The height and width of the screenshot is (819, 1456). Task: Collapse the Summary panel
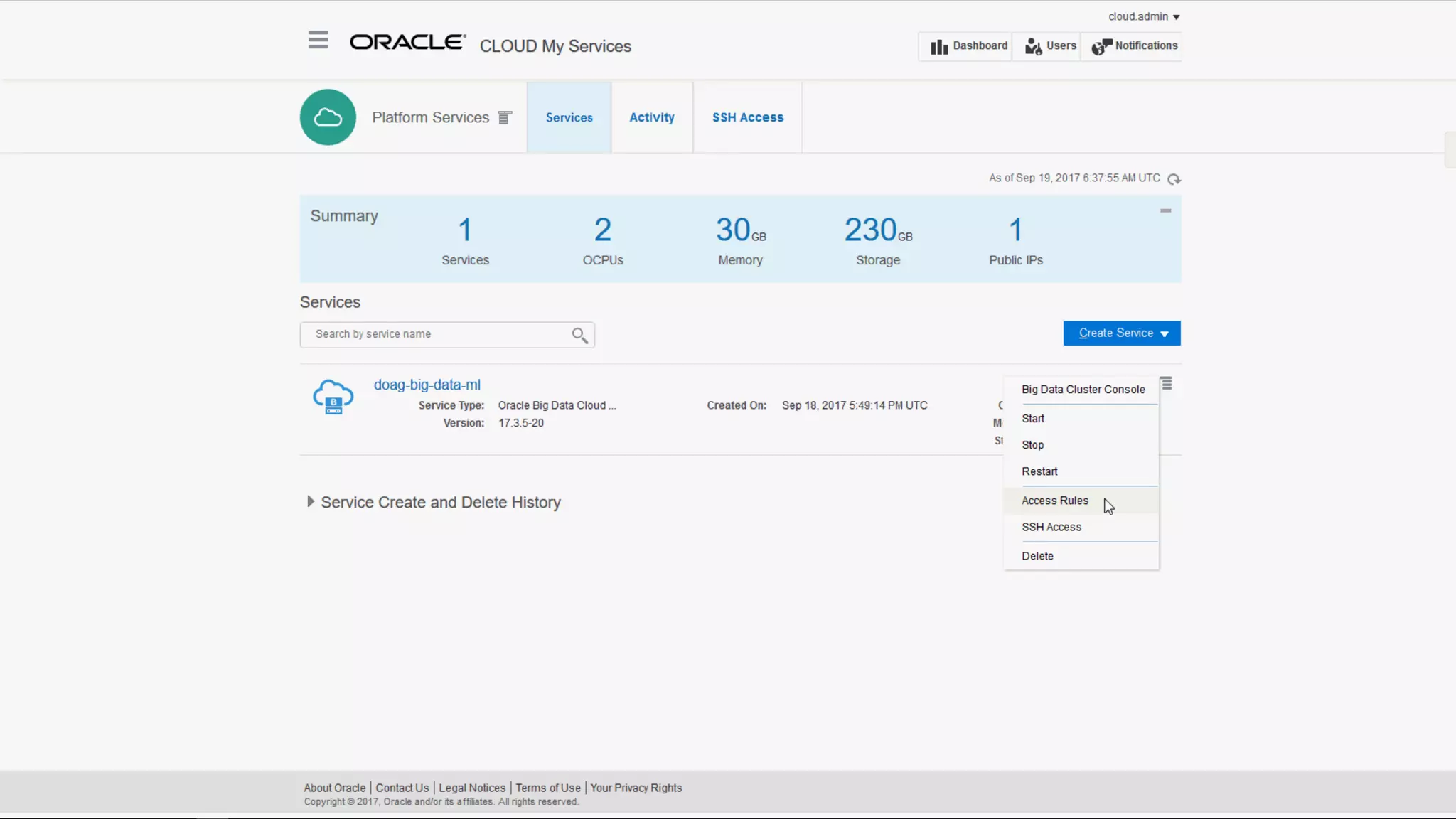tap(1165, 210)
